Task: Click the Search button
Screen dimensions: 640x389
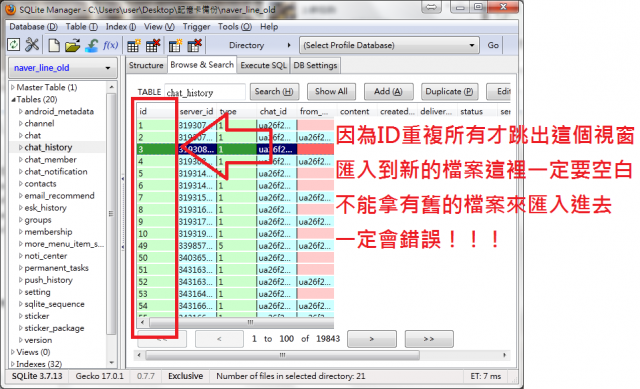Action: click(x=274, y=91)
